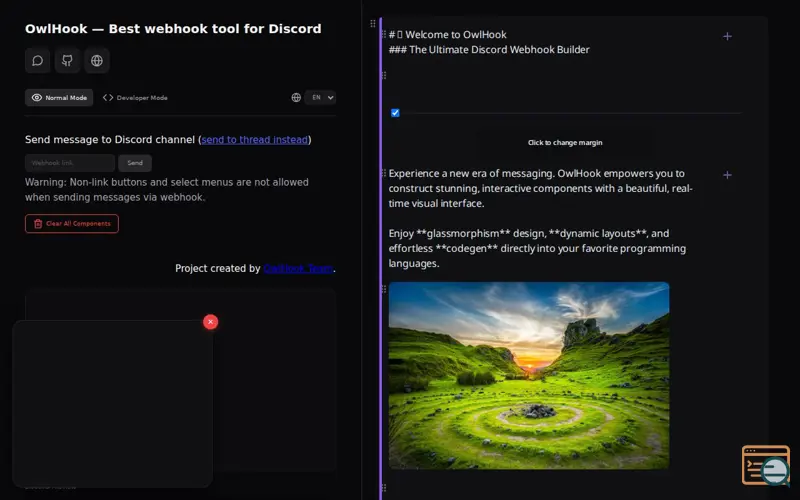The width and height of the screenshot is (800, 500).
Task: Click drag handle beside 'Experience a new era' paragraph
Action: click(384, 173)
